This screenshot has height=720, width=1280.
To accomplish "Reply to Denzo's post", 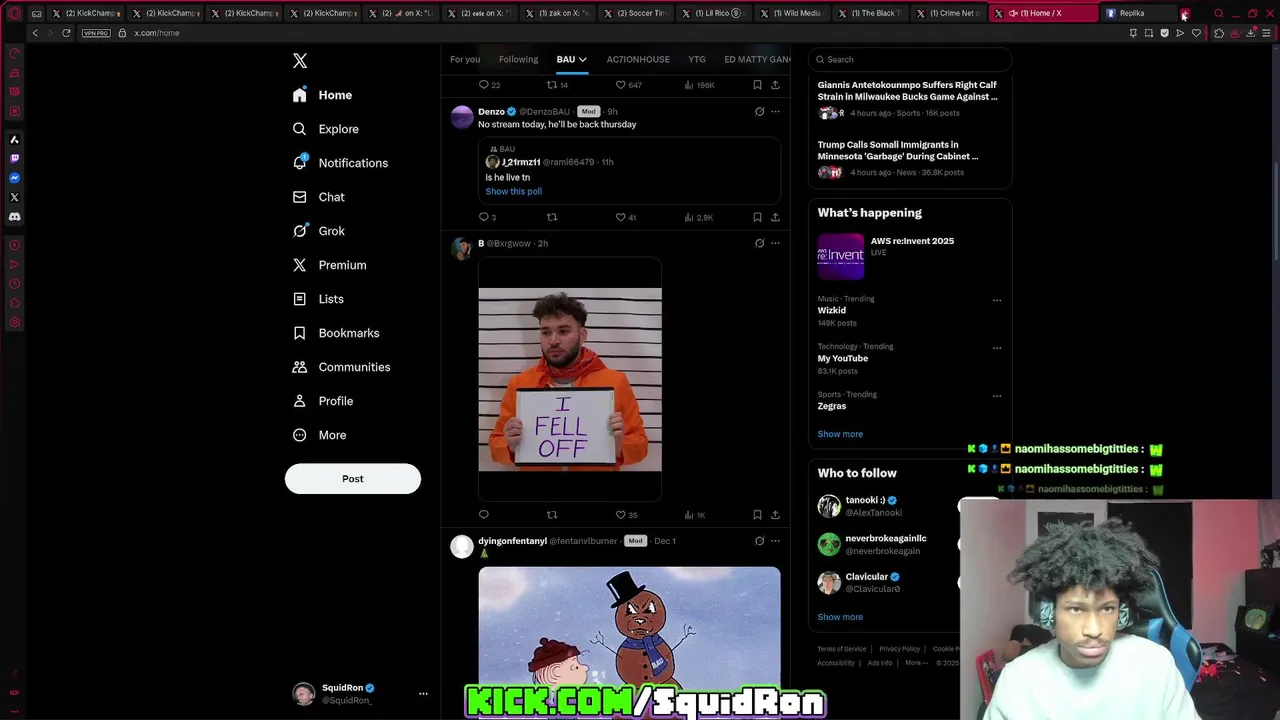I will (484, 217).
